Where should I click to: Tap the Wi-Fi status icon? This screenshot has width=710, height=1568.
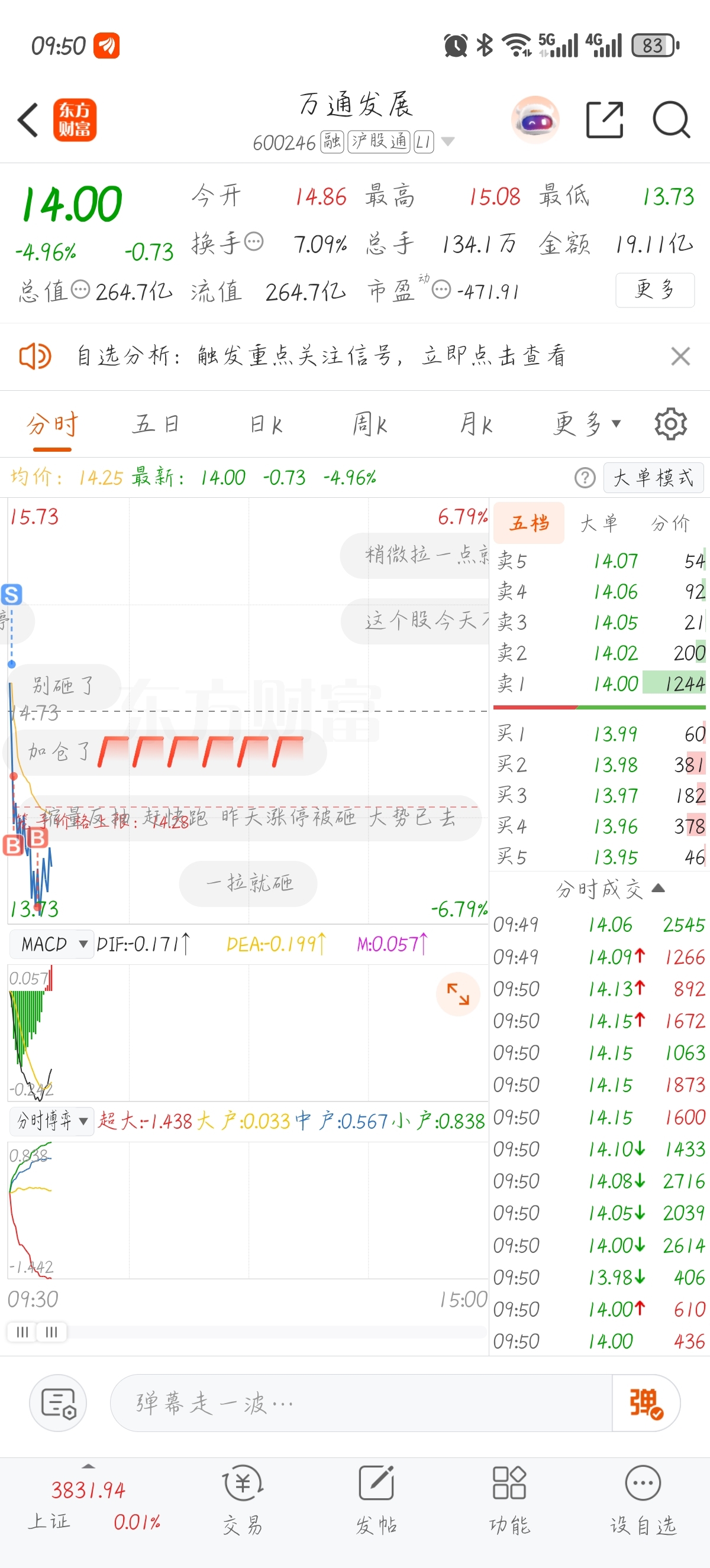pyautogui.click(x=517, y=46)
